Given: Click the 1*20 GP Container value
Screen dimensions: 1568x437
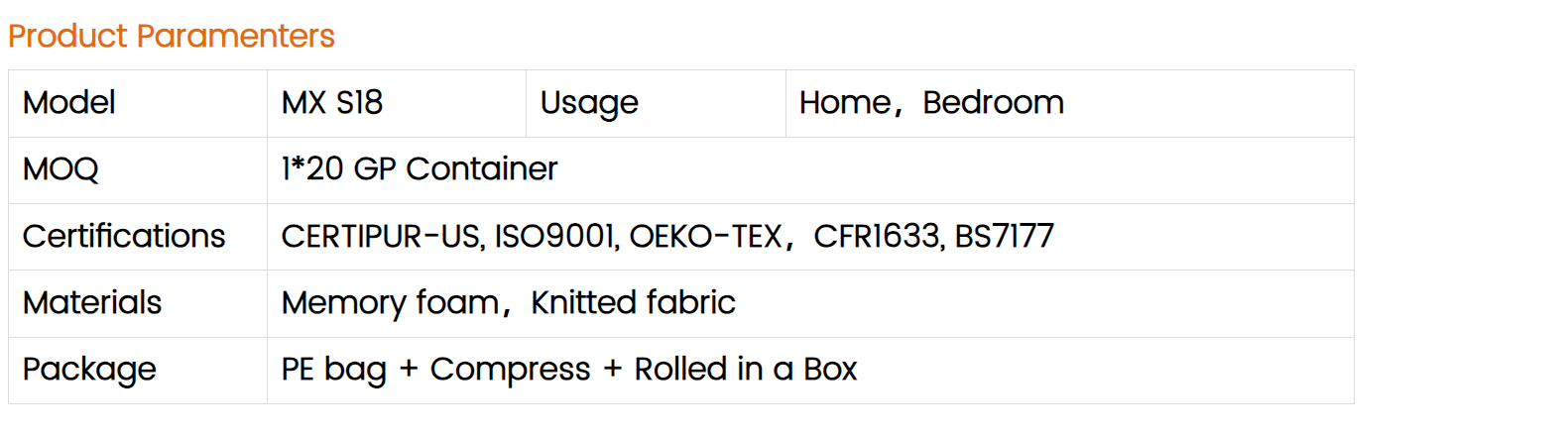Looking at the screenshot, I should click(420, 168).
